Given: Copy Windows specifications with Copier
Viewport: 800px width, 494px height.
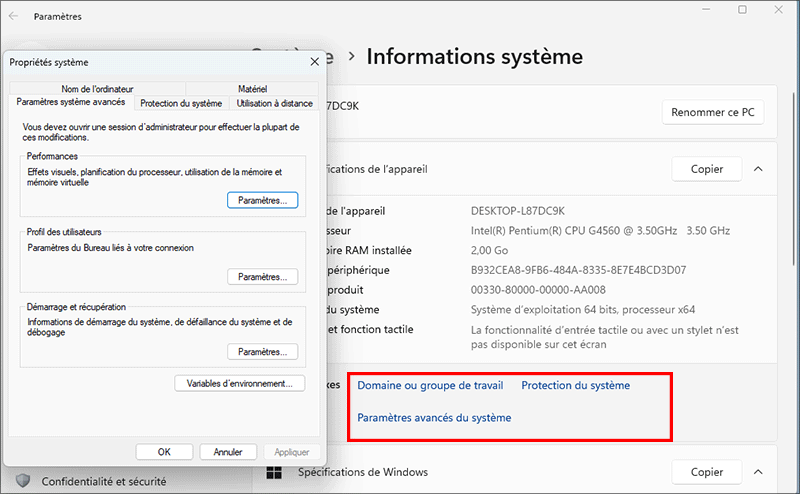Looking at the screenshot, I should coord(707,472).
